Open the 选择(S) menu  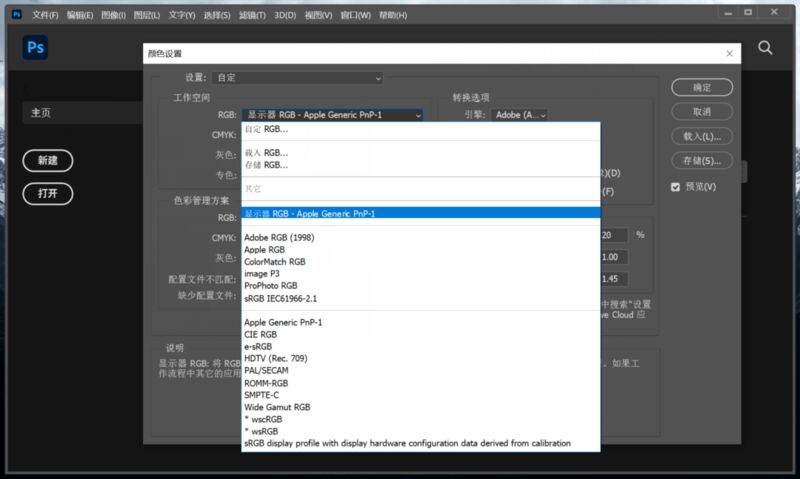tap(217, 15)
